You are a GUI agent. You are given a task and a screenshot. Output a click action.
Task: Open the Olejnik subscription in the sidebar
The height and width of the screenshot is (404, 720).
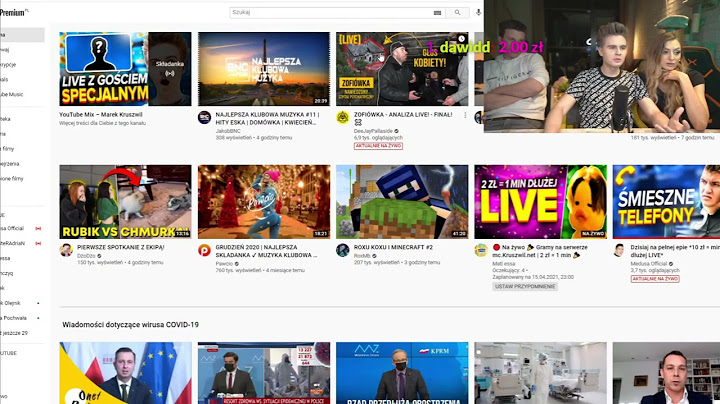coord(10,303)
